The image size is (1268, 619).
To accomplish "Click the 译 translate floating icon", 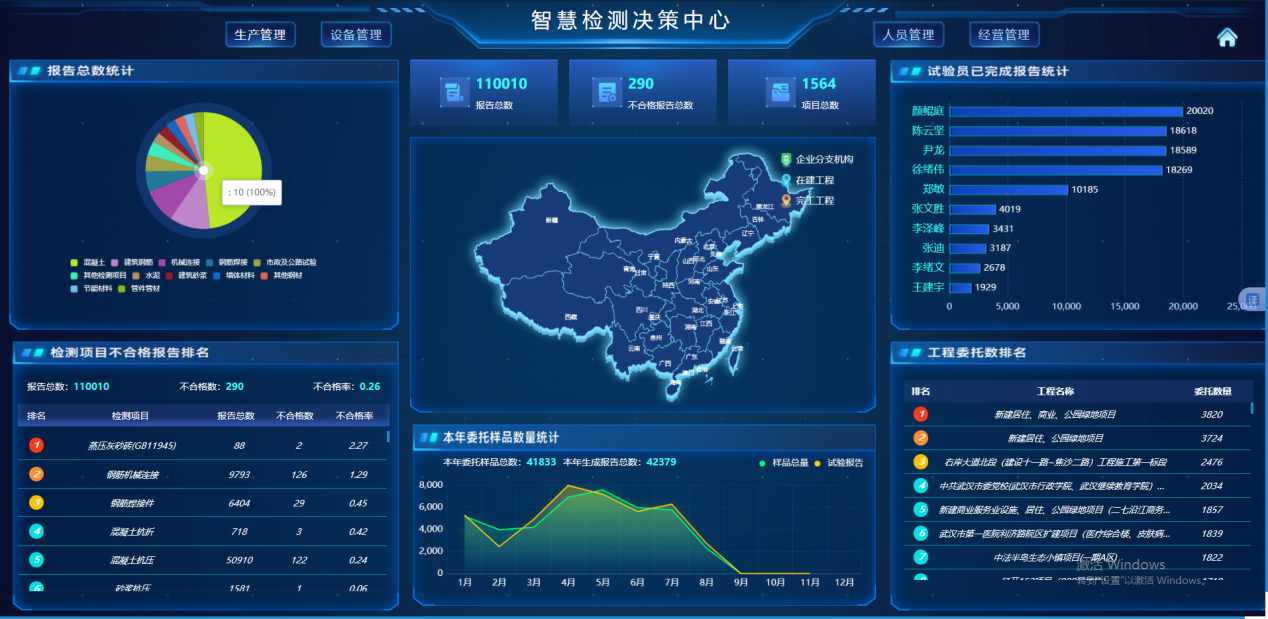I will pos(1252,299).
